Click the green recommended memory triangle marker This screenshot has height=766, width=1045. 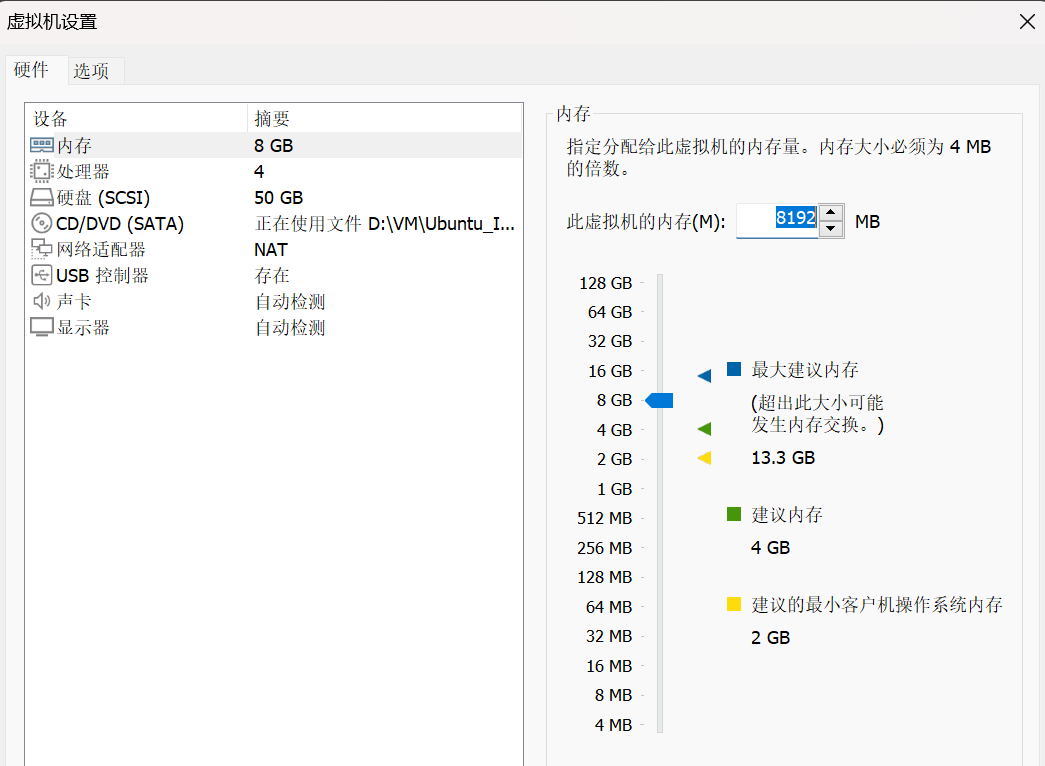click(x=705, y=429)
